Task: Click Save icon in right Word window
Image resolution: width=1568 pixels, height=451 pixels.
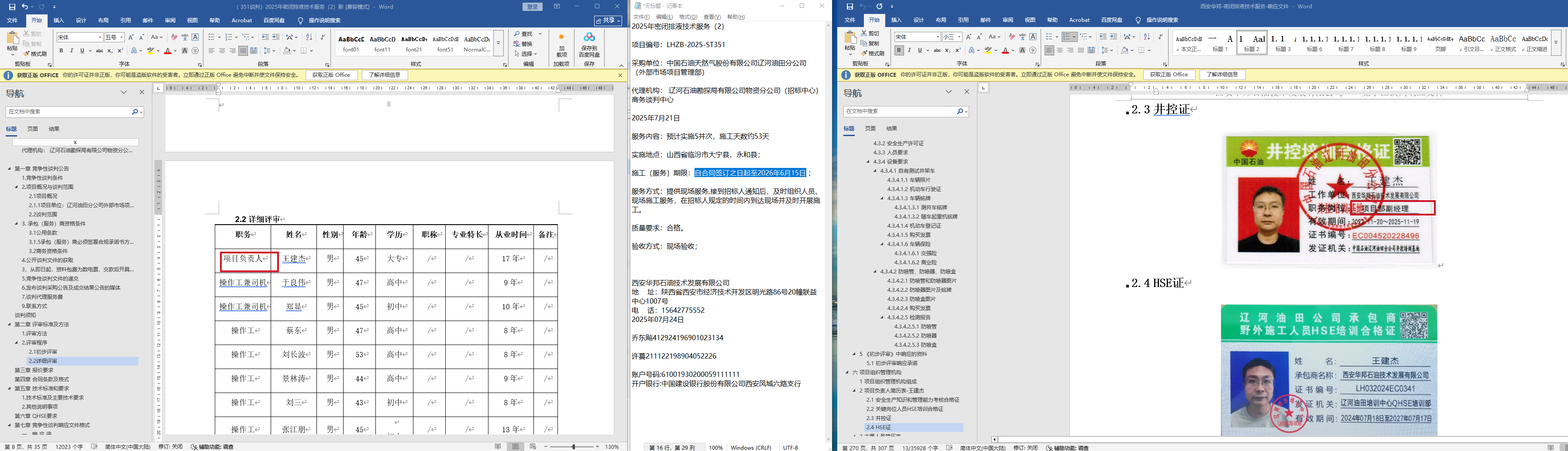Action: 850,7
